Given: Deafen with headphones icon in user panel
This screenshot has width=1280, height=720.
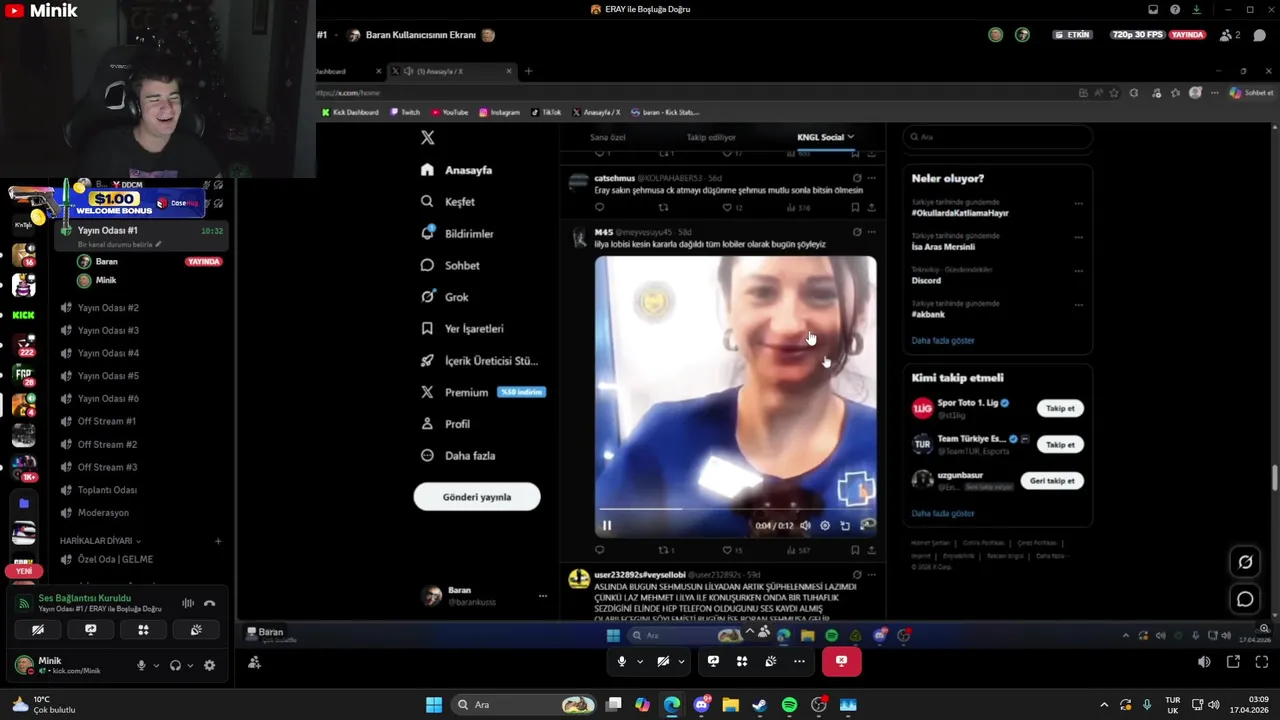Looking at the screenshot, I should 175,666.
